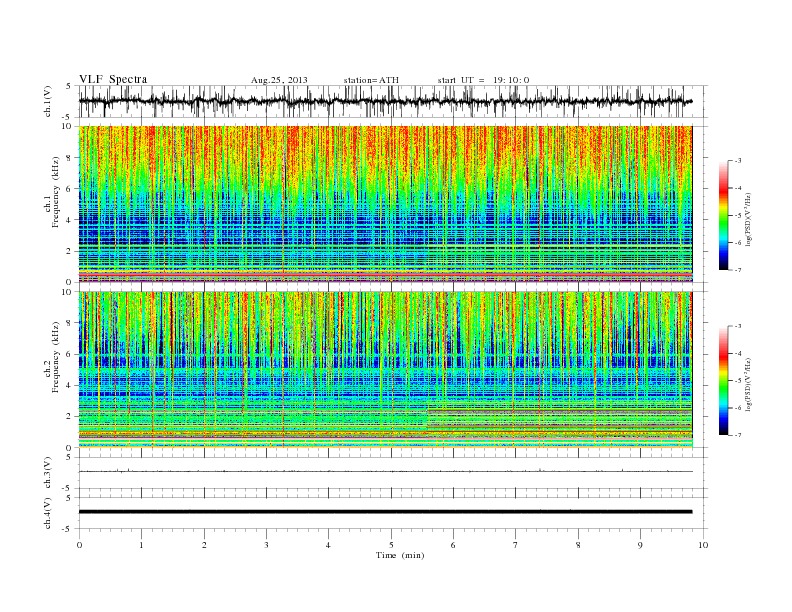Click the "0" tick on the time axis
The width and height of the screenshot is (792, 612).
pyautogui.click(x=79, y=545)
